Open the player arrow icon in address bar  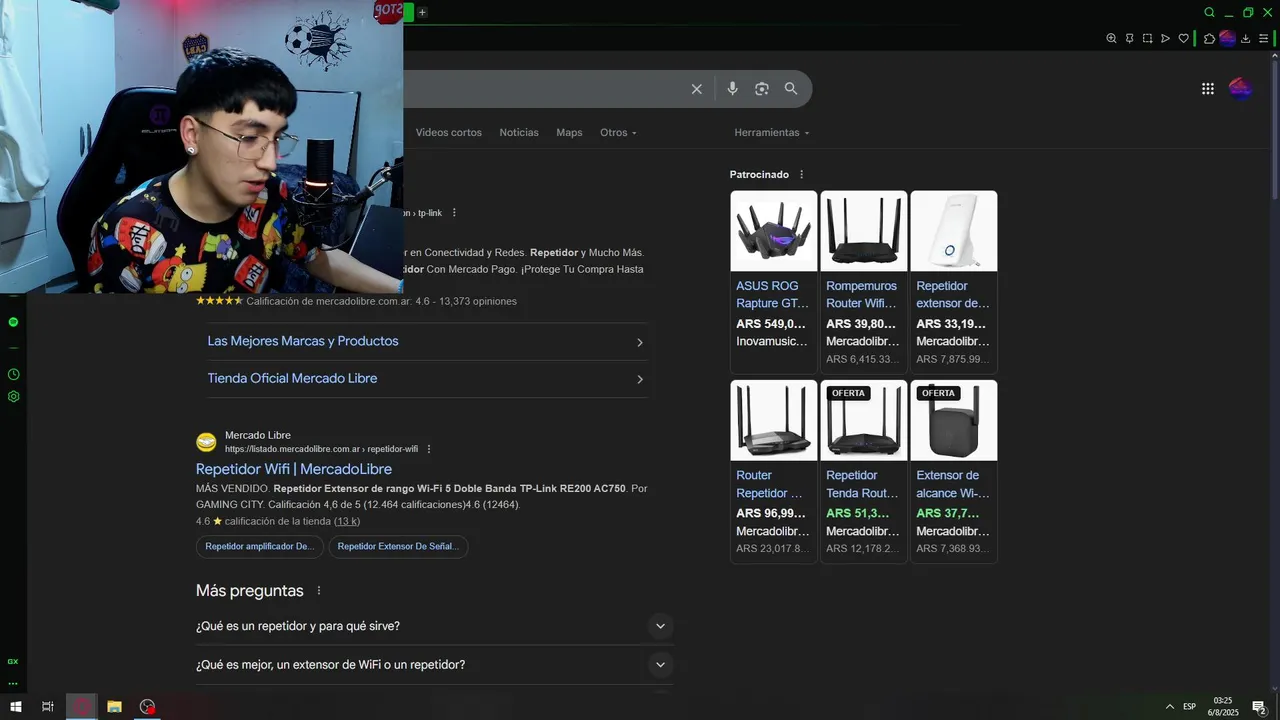(x=1165, y=38)
